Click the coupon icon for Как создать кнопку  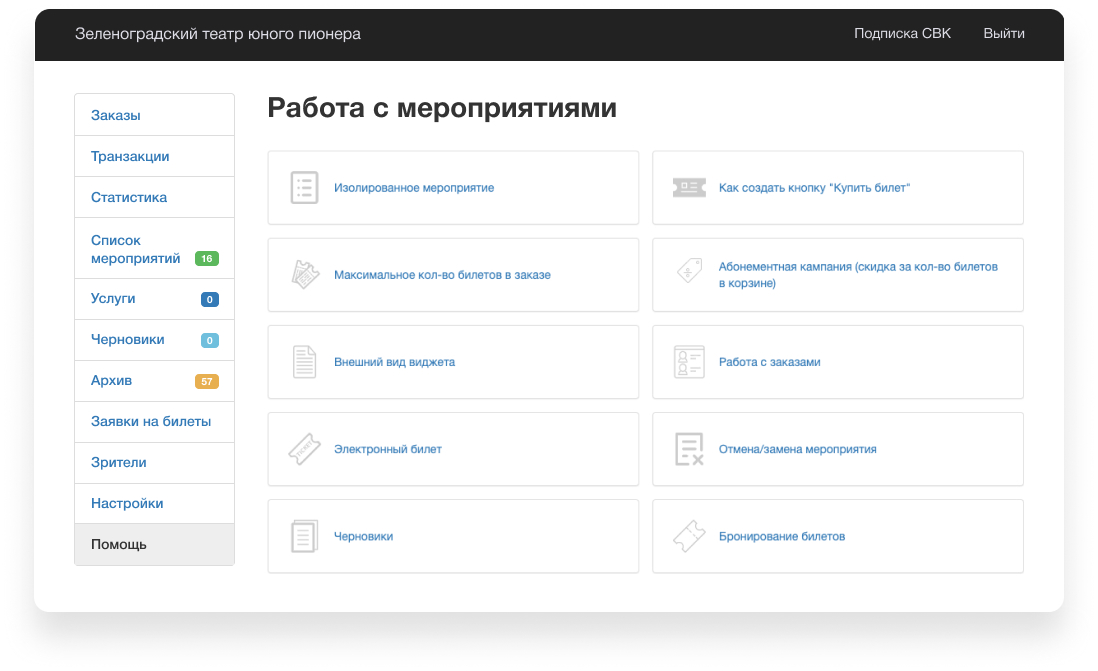pyautogui.click(x=689, y=188)
